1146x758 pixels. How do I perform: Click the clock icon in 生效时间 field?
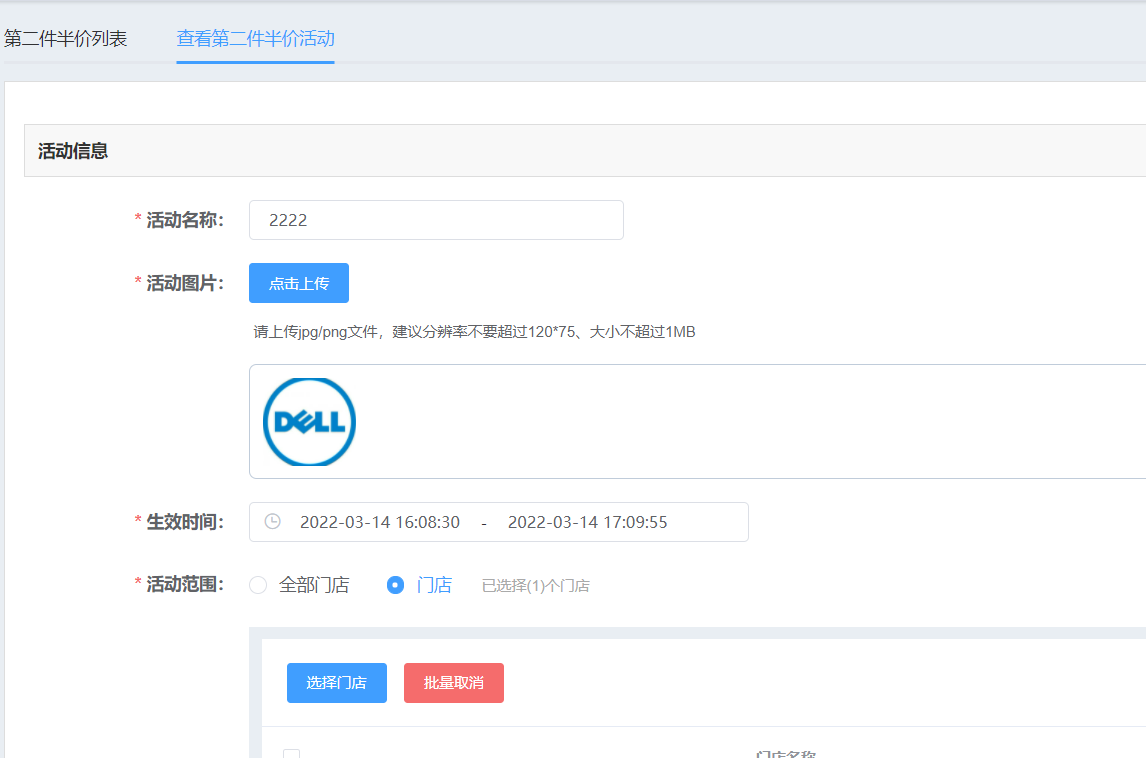click(273, 521)
